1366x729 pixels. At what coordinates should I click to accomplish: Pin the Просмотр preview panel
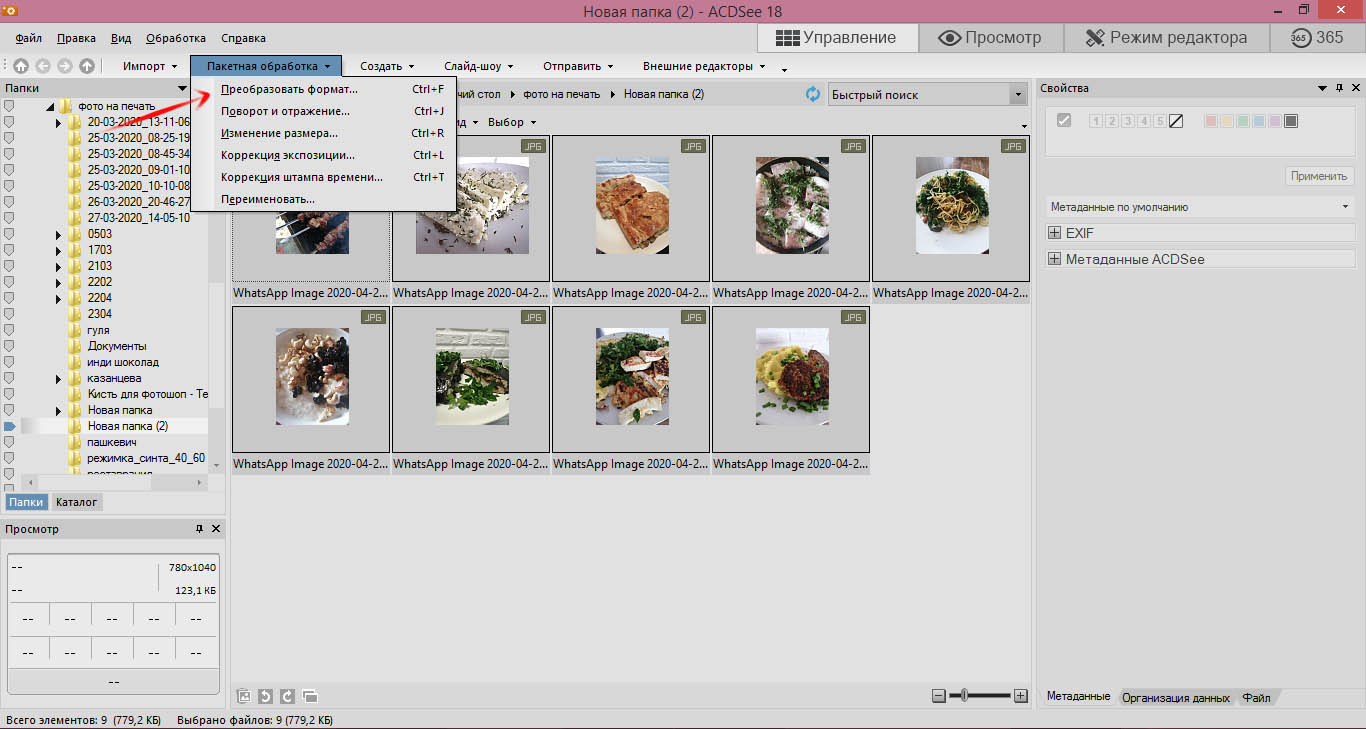point(200,528)
